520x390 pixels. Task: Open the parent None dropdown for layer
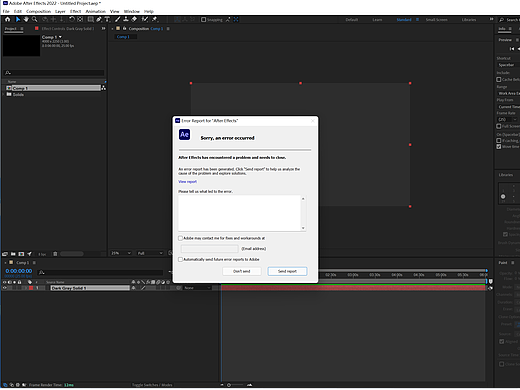tap(197, 288)
